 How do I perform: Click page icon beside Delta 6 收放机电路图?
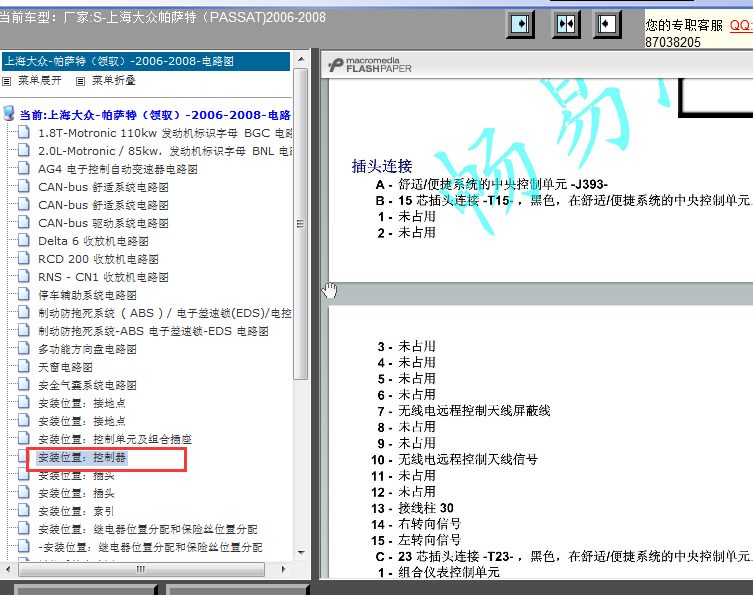pyautogui.click(x=24, y=240)
